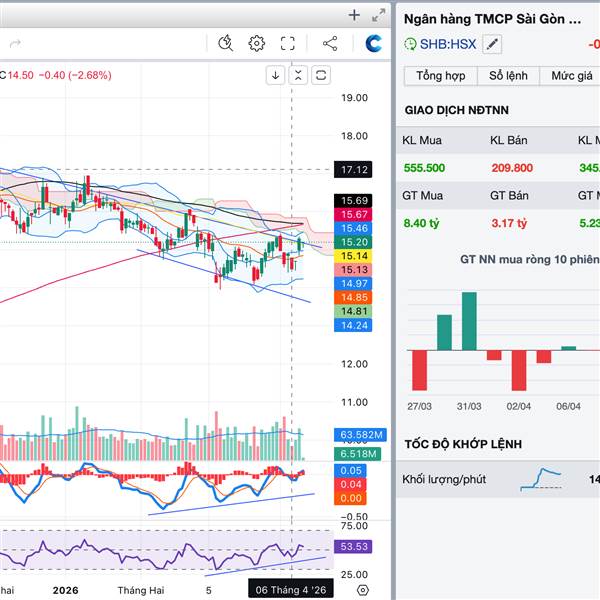Open the Mức giá tab
Screen dimensions: 600x600
568,76
